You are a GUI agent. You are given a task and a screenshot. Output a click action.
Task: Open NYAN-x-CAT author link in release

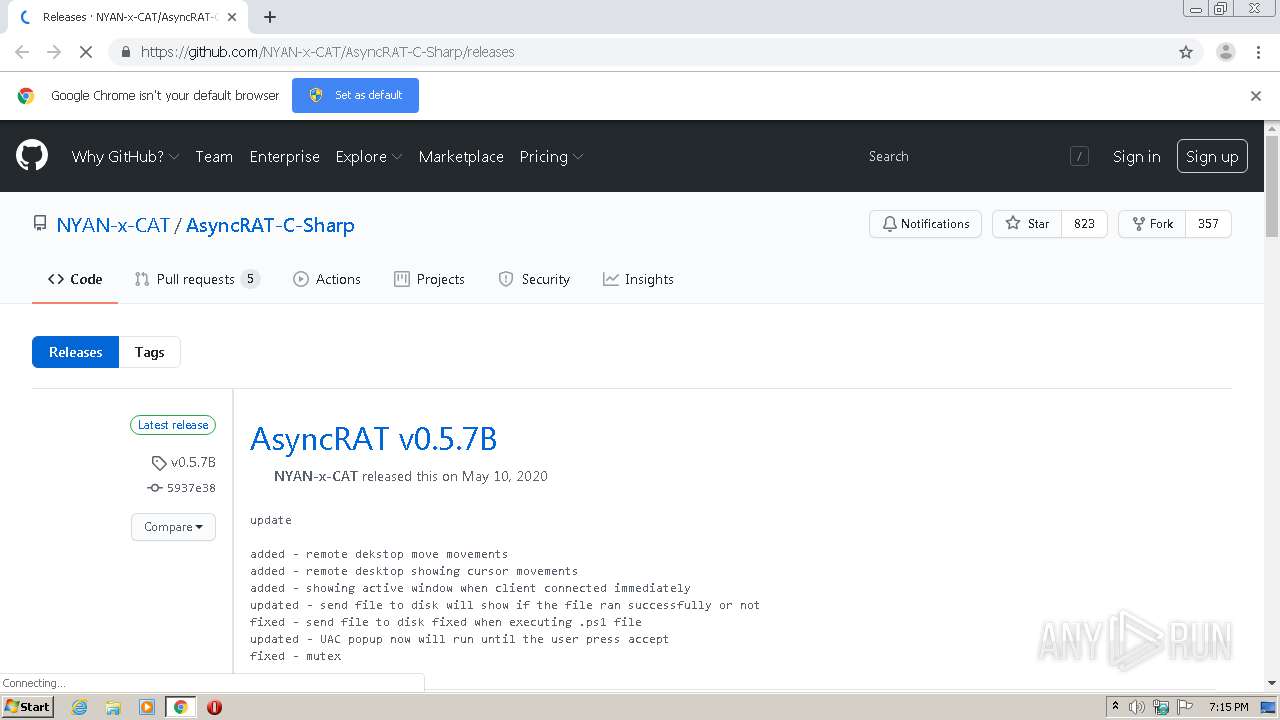pos(316,476)
